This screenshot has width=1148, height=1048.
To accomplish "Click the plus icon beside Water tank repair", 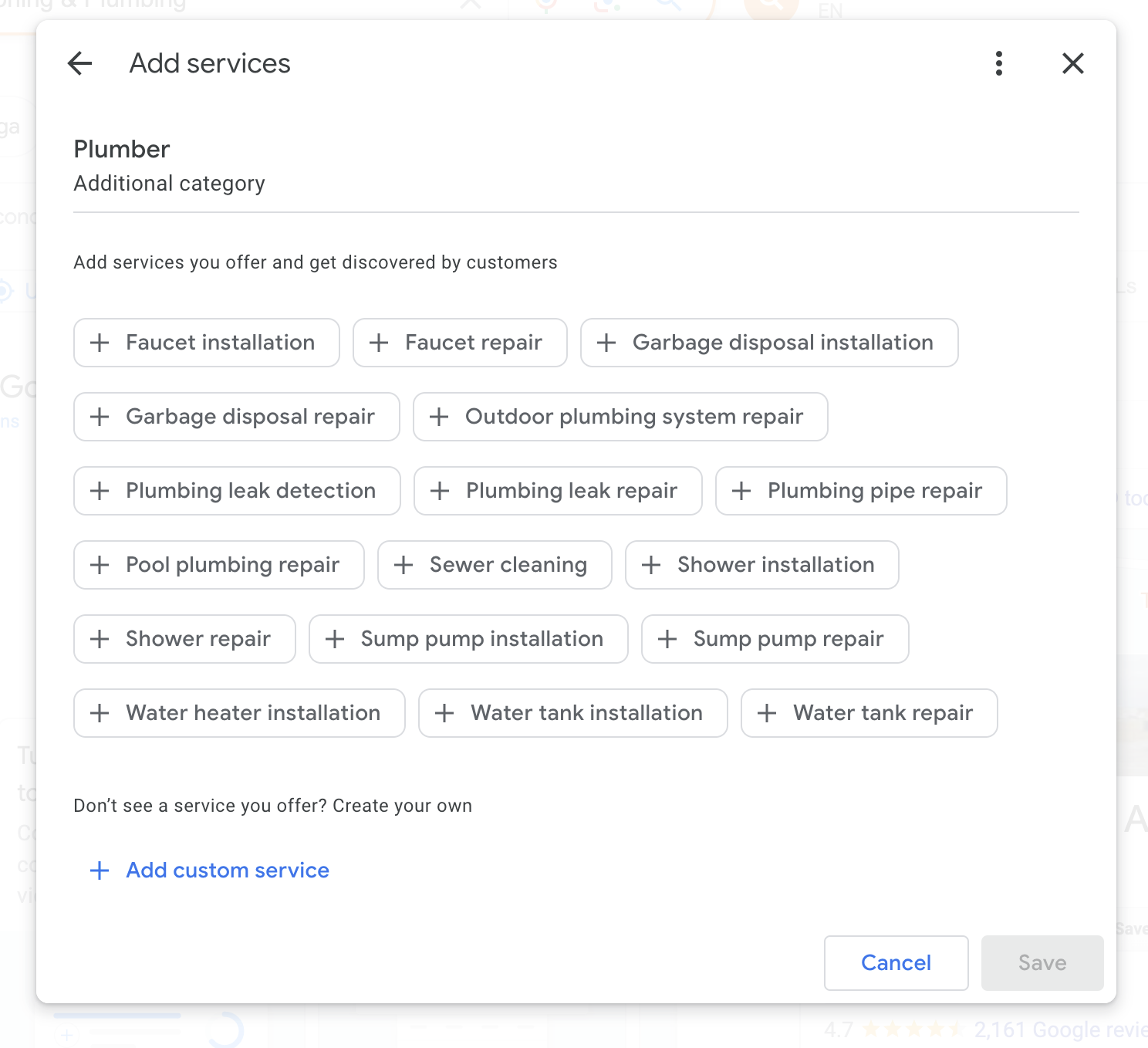I will click(x=767, y=713).
